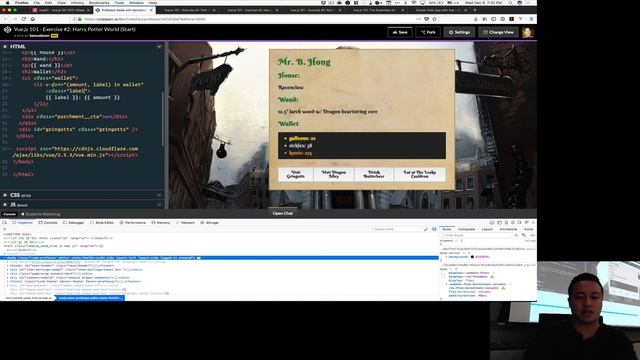The height and width of the screenshot is (360, 640).
Task: Open the macOS File menu
Action: tap(36, 3)
